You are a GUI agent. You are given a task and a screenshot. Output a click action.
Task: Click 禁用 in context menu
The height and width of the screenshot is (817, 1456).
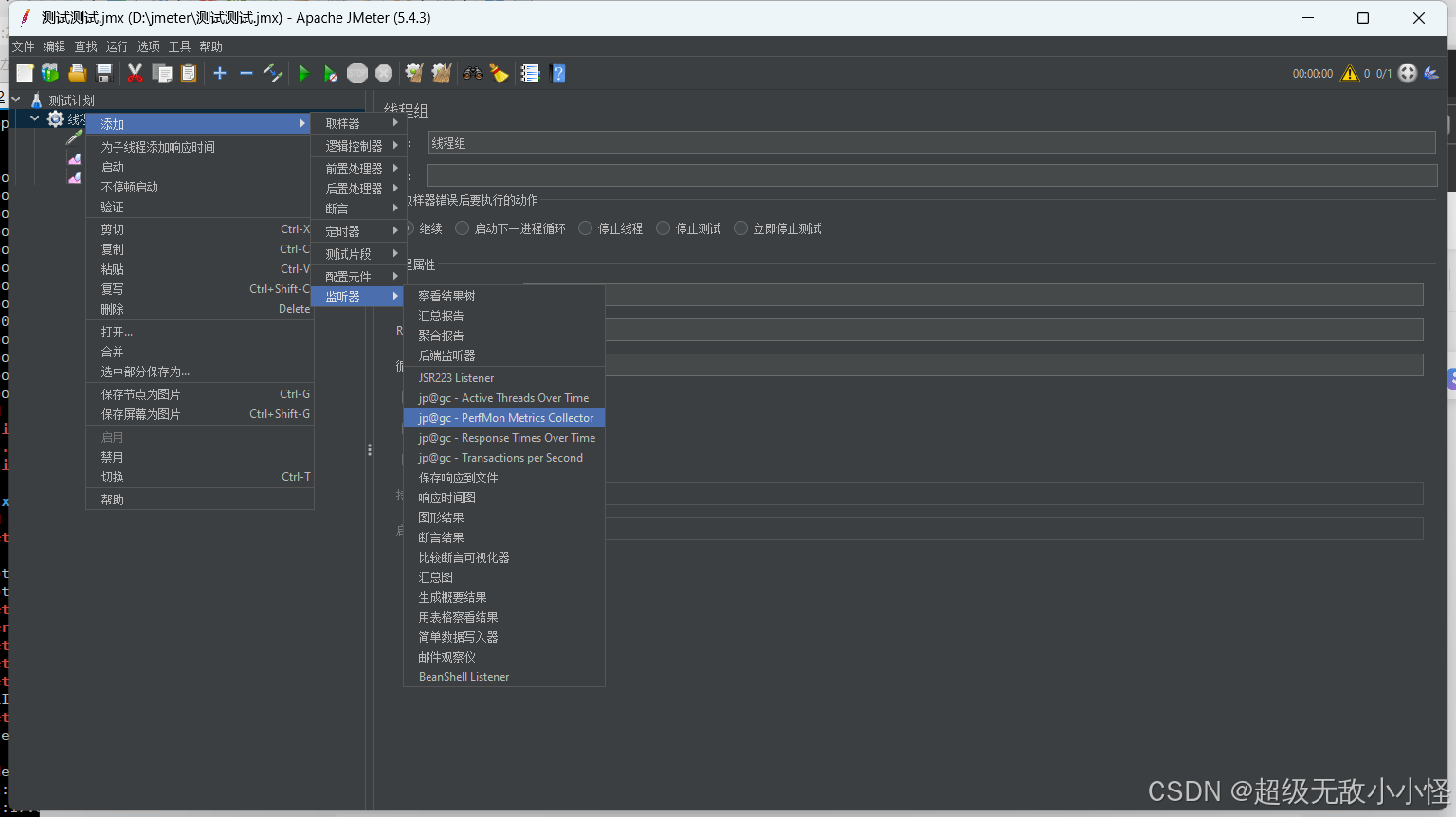click(x=199, y=457)
